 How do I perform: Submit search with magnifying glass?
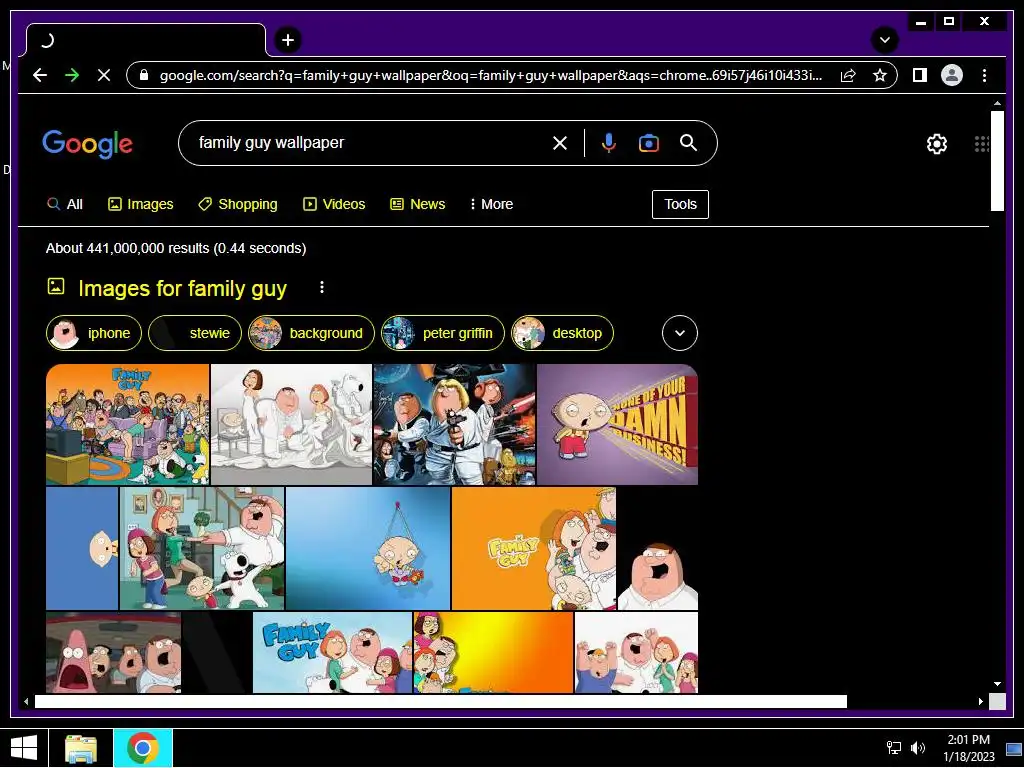click(x=688, y=143)
